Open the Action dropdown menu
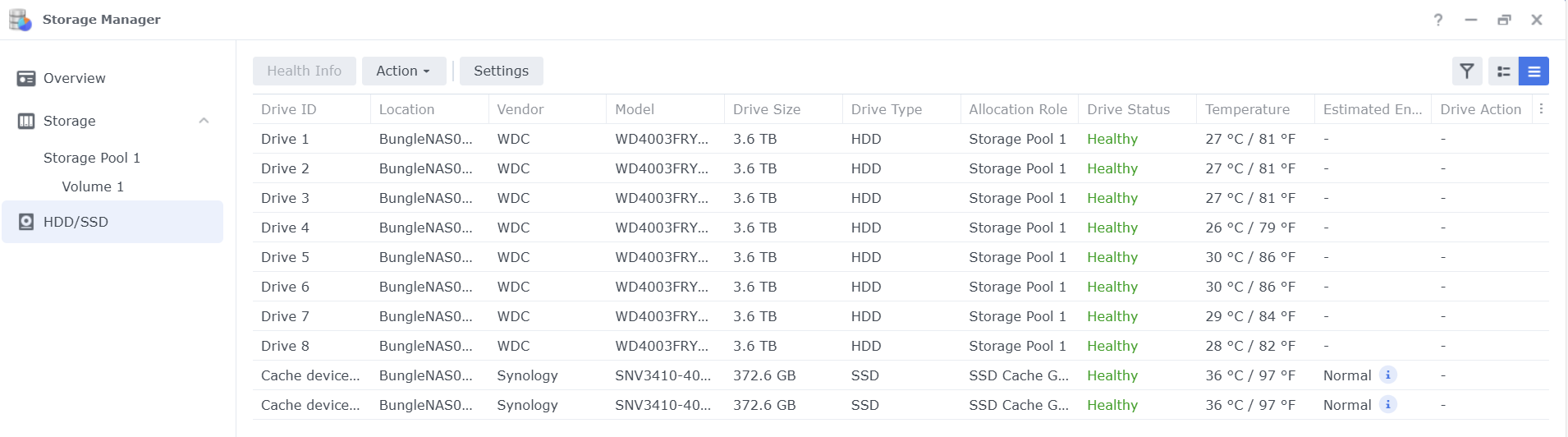This screenshot has height=437, width=1568. point(403,71)
